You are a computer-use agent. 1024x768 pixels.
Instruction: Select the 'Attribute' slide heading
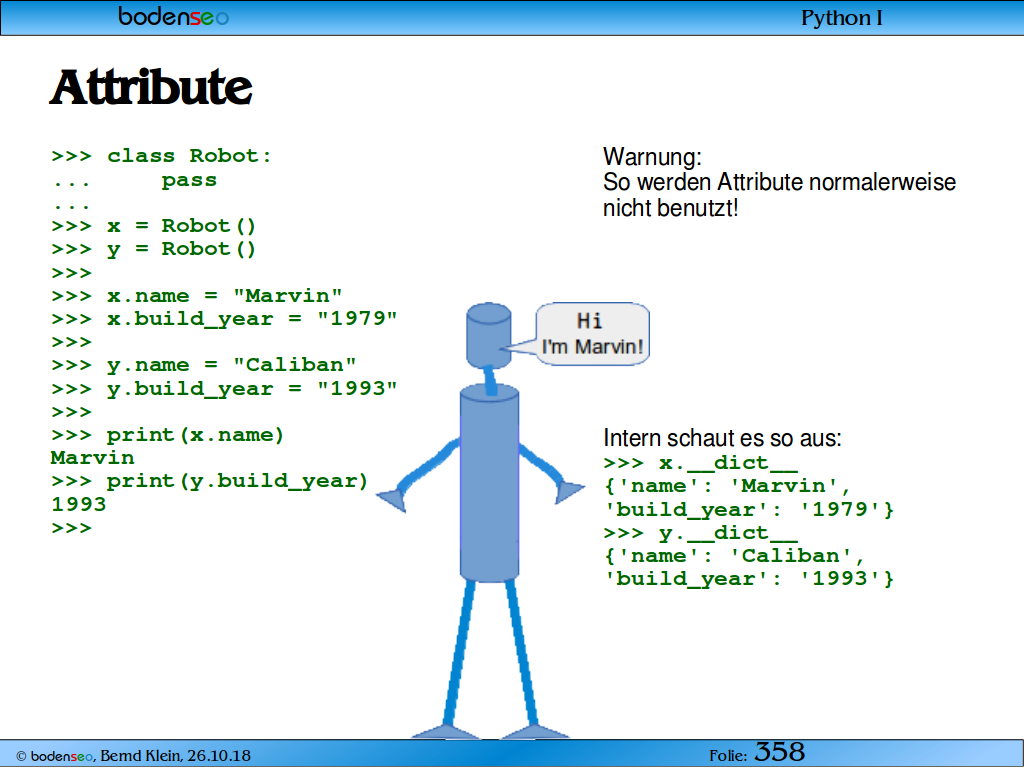point(151,87)
